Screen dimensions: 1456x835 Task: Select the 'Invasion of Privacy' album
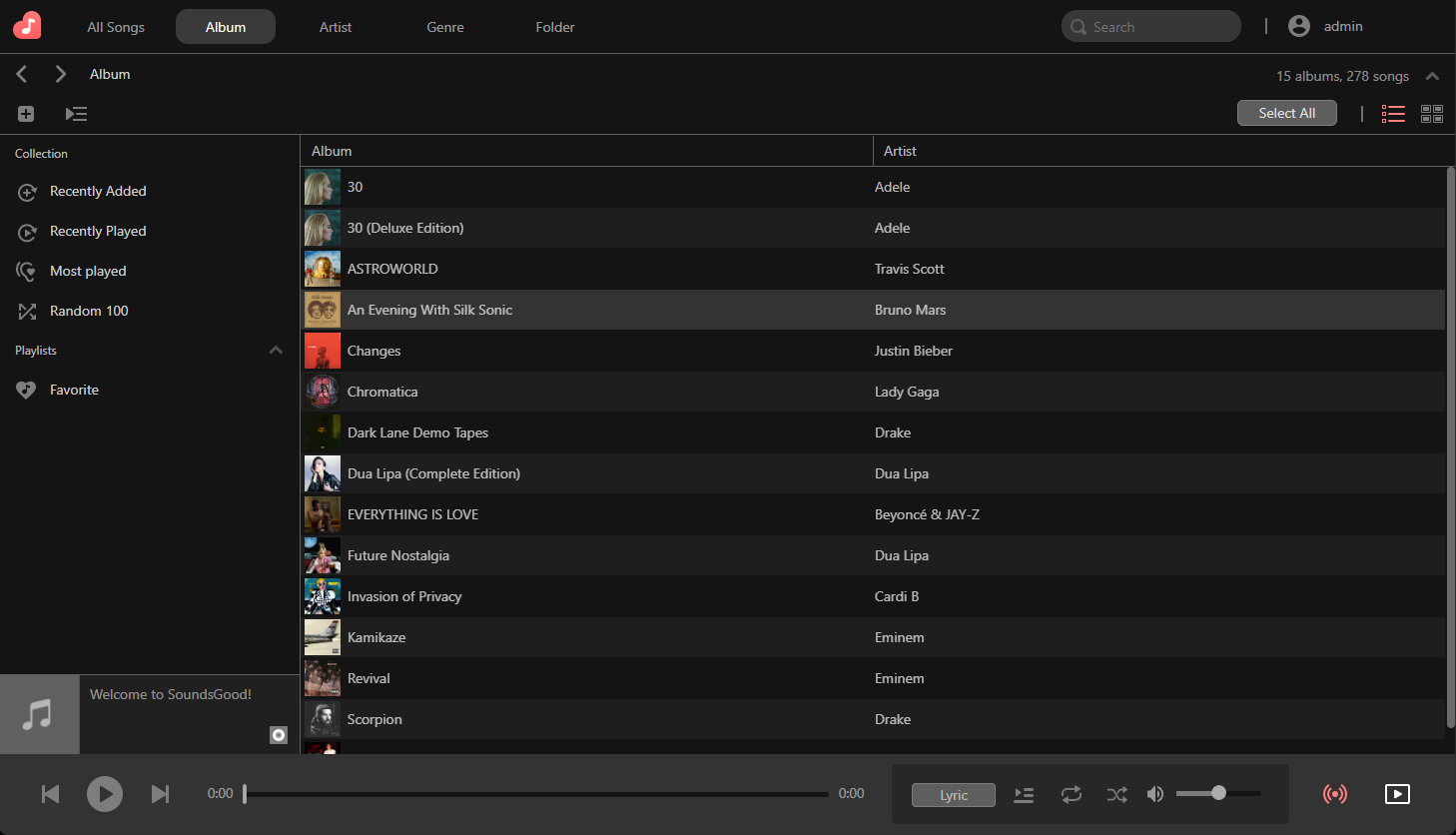click(873, 596)
